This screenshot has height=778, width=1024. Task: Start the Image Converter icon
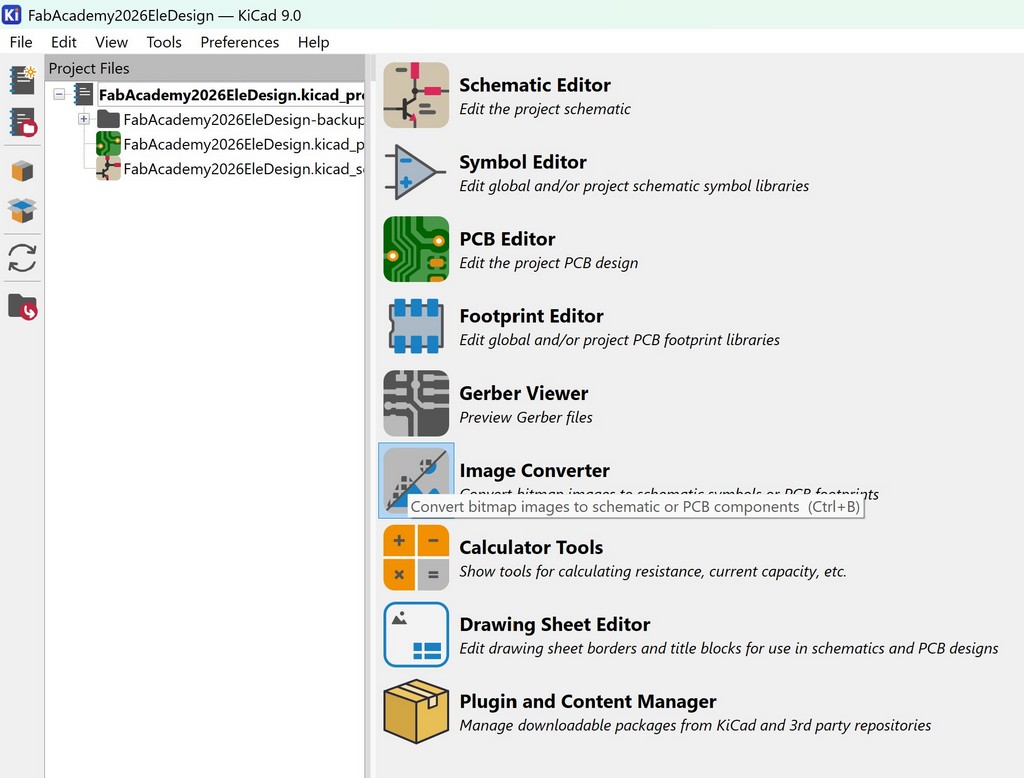click(x=416, y=480)
